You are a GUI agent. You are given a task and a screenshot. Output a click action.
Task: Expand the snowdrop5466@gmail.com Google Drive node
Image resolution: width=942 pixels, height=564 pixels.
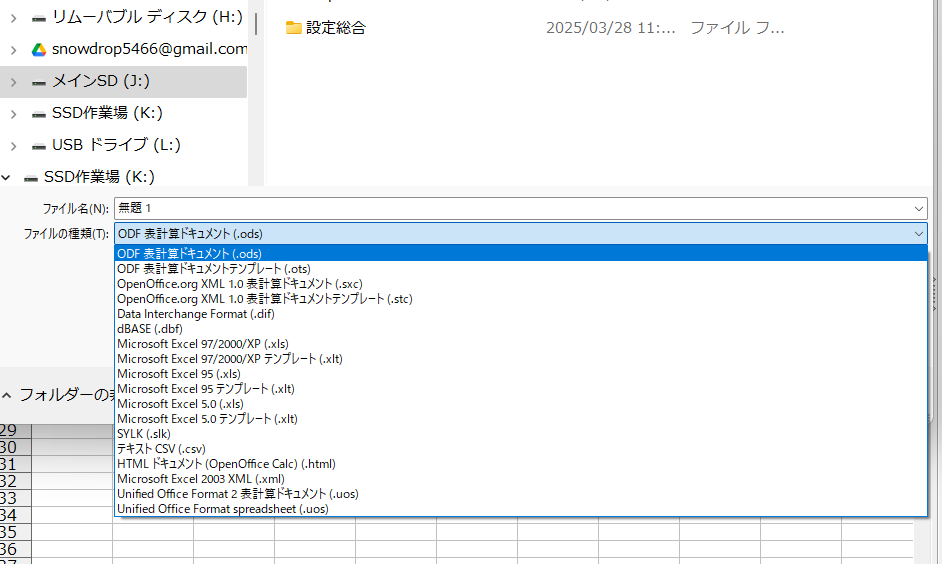click(13, 50)
